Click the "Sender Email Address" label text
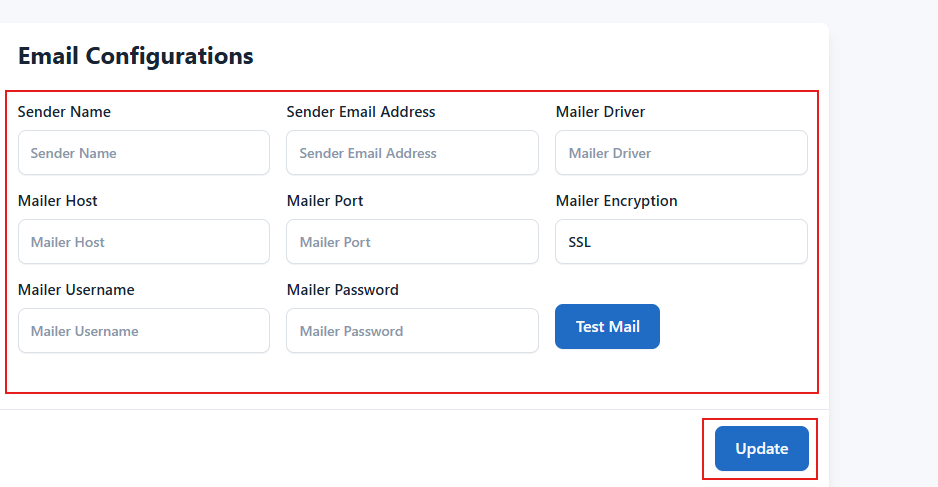This screenshot has width=938, height=487. [x=361, y=112]
